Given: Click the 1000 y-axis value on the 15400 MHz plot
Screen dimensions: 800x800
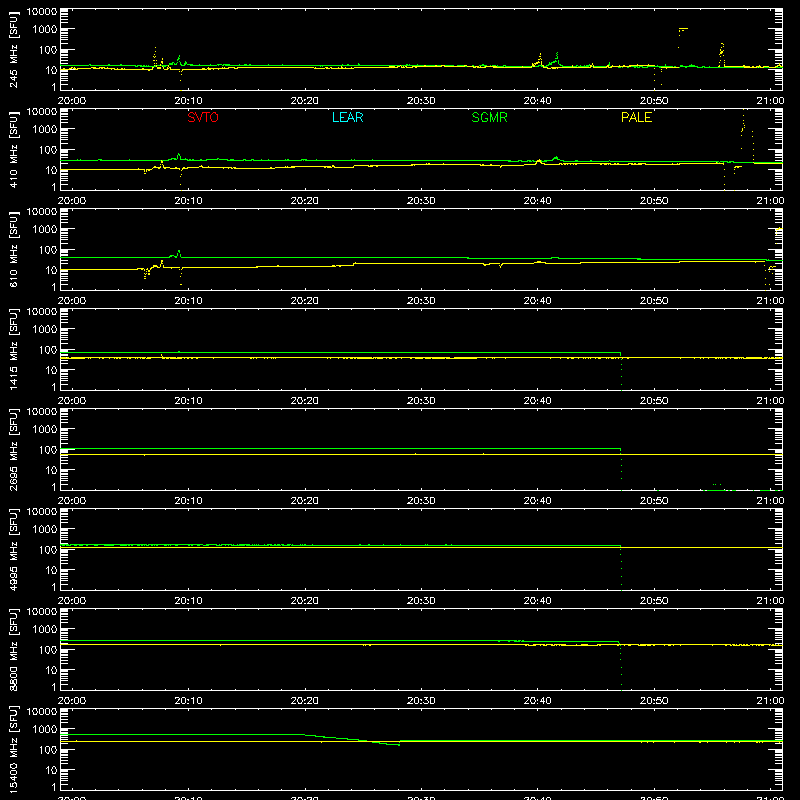Looking at the screenshot, I should pos(45,730).
